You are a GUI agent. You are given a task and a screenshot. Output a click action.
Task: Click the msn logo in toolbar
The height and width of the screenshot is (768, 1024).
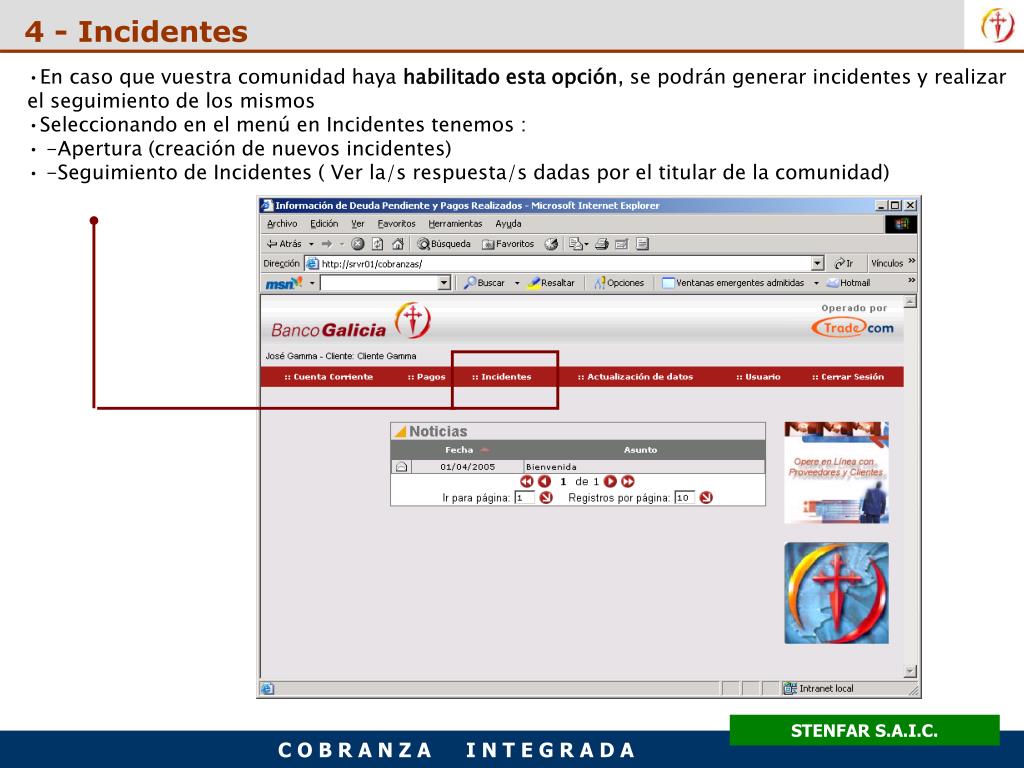(283, 283)
